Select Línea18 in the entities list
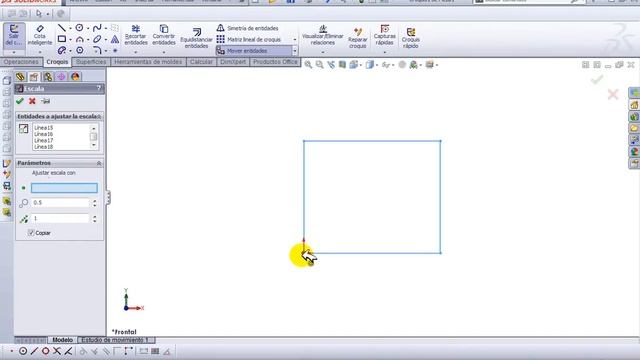 click(44, 147)
